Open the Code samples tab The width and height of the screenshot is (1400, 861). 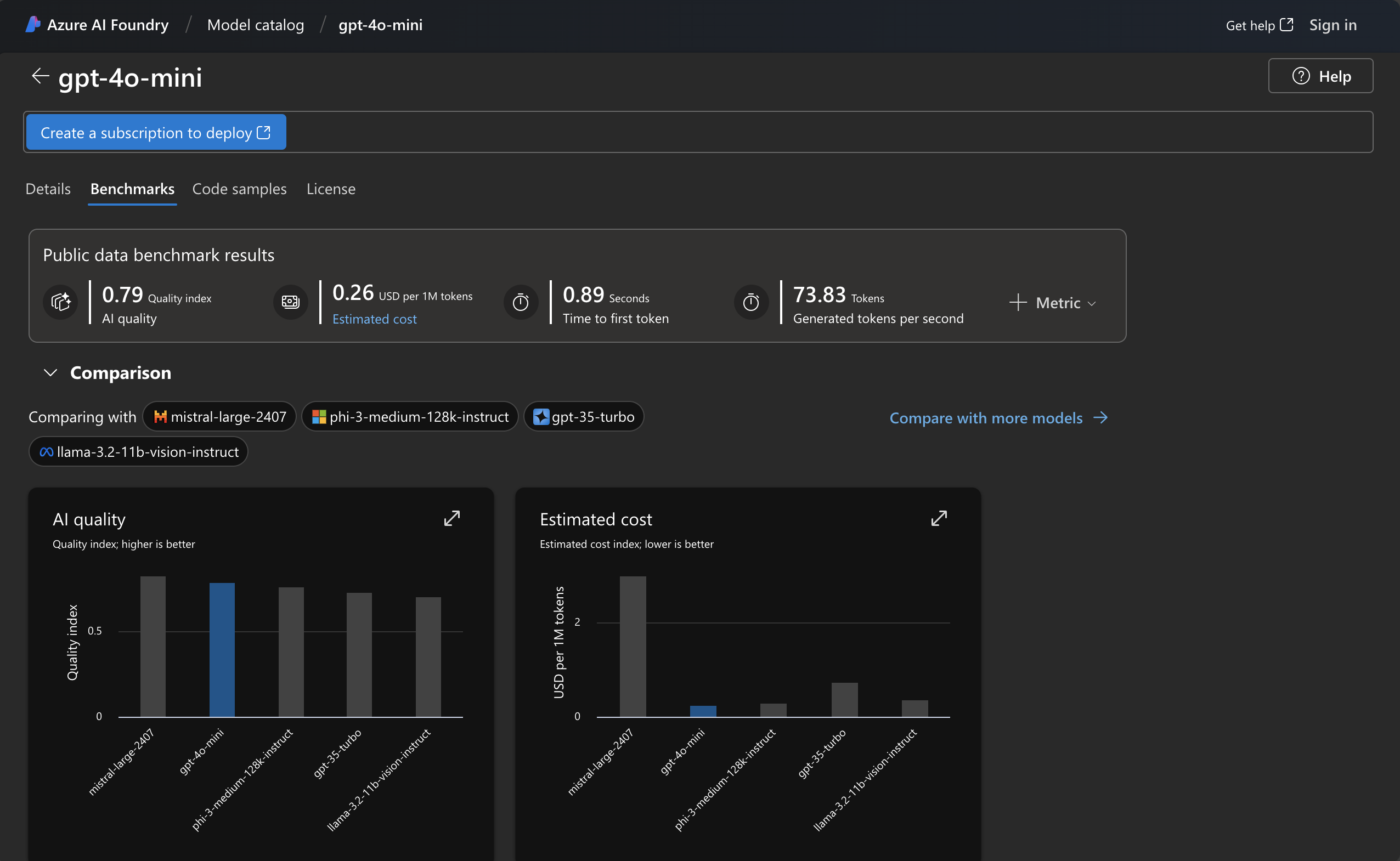tap(239, 189)
